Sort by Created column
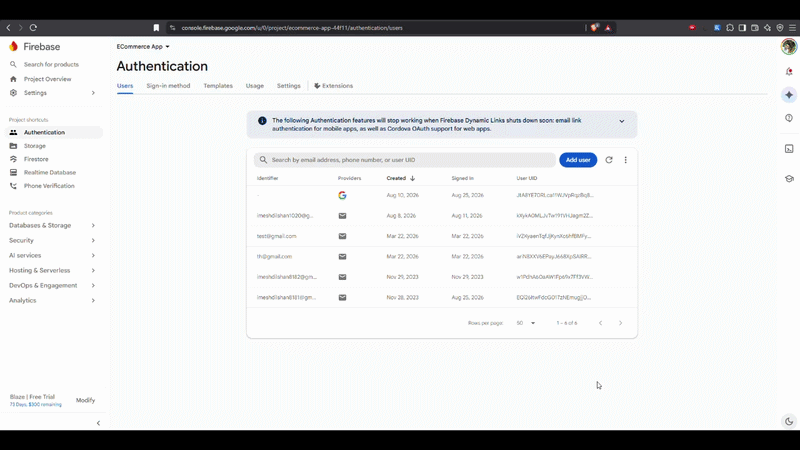 click(401, 178)
